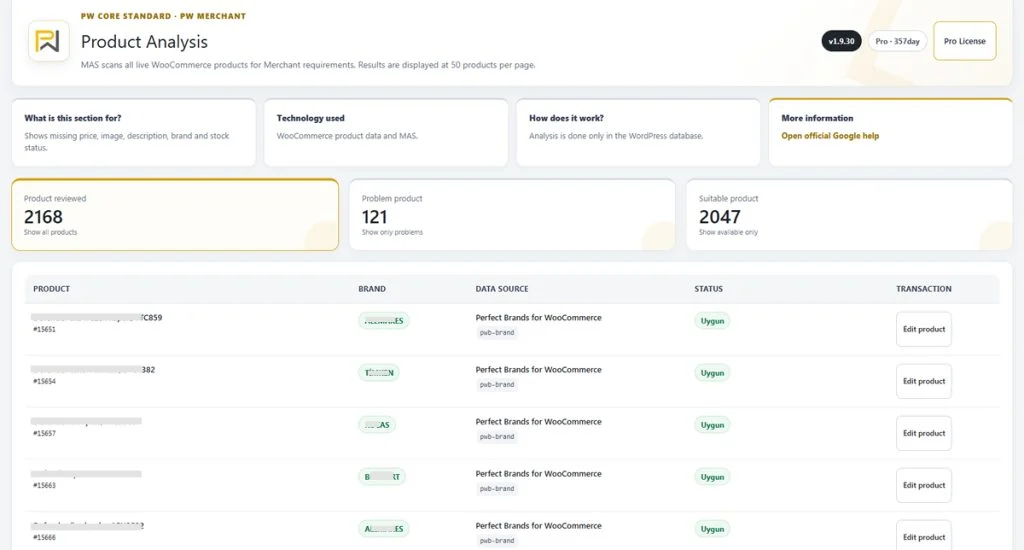Edit product #15654
Screen dimensions: 1024x550
point(923,381)
